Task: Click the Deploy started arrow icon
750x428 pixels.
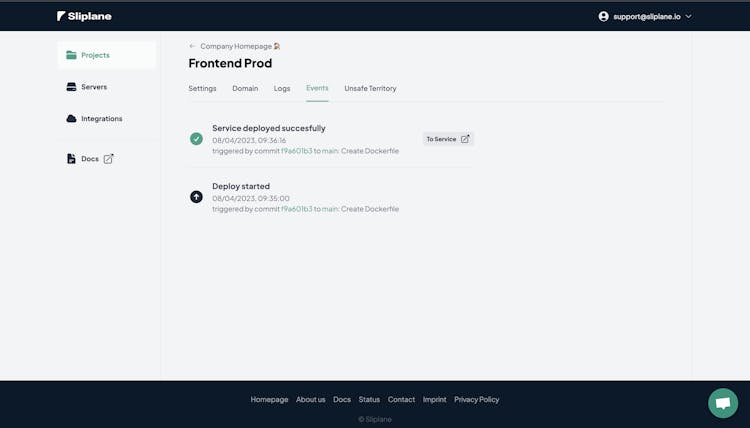Action: 196,197
